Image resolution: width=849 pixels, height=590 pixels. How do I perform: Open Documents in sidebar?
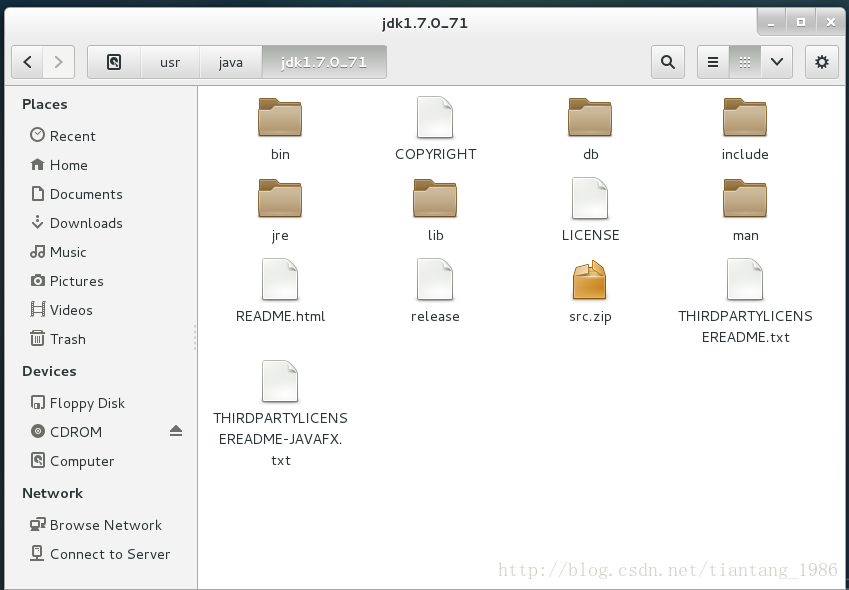point(76,194)
